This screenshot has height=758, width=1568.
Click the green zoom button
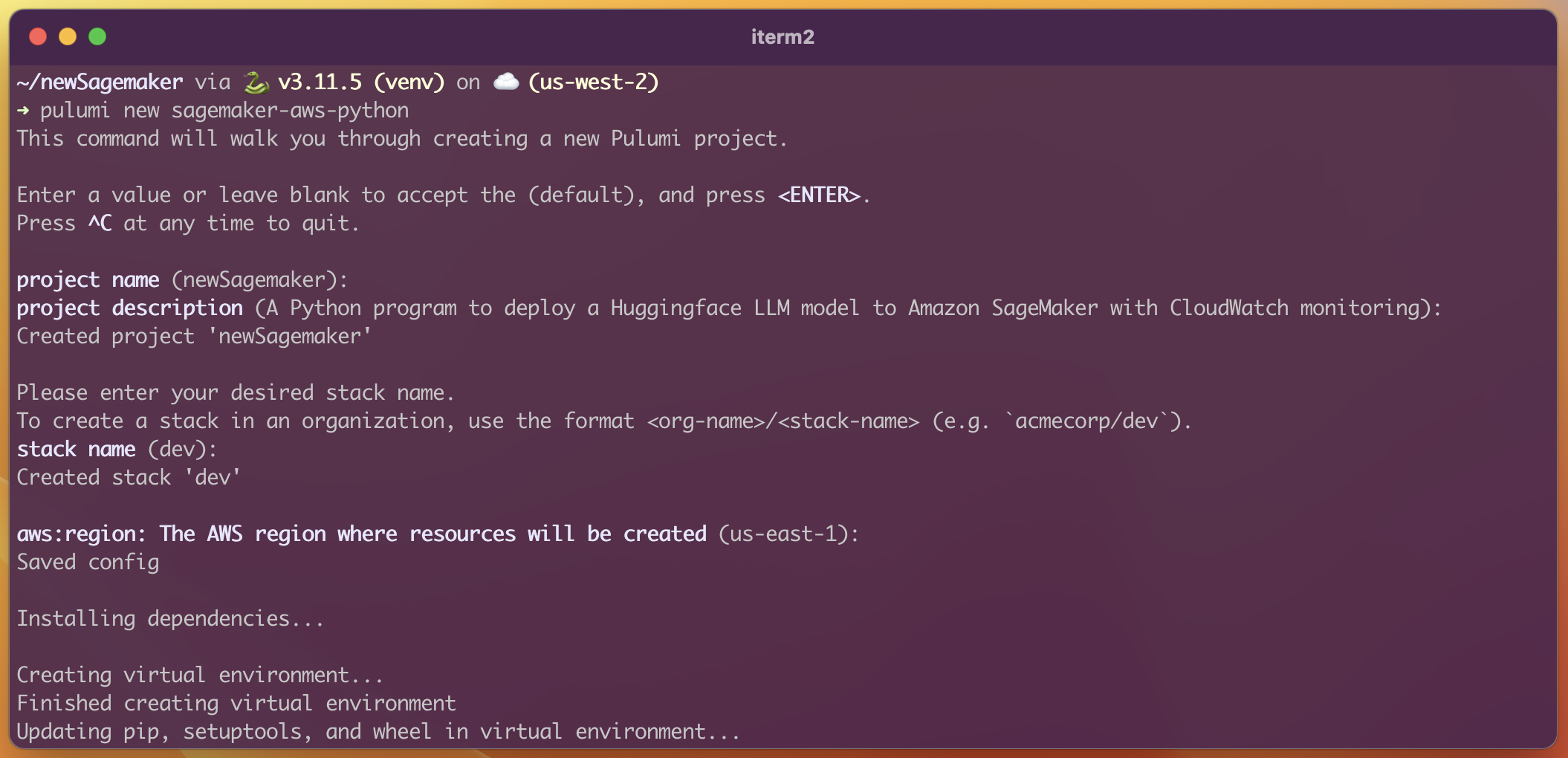[x=97, y=35]
